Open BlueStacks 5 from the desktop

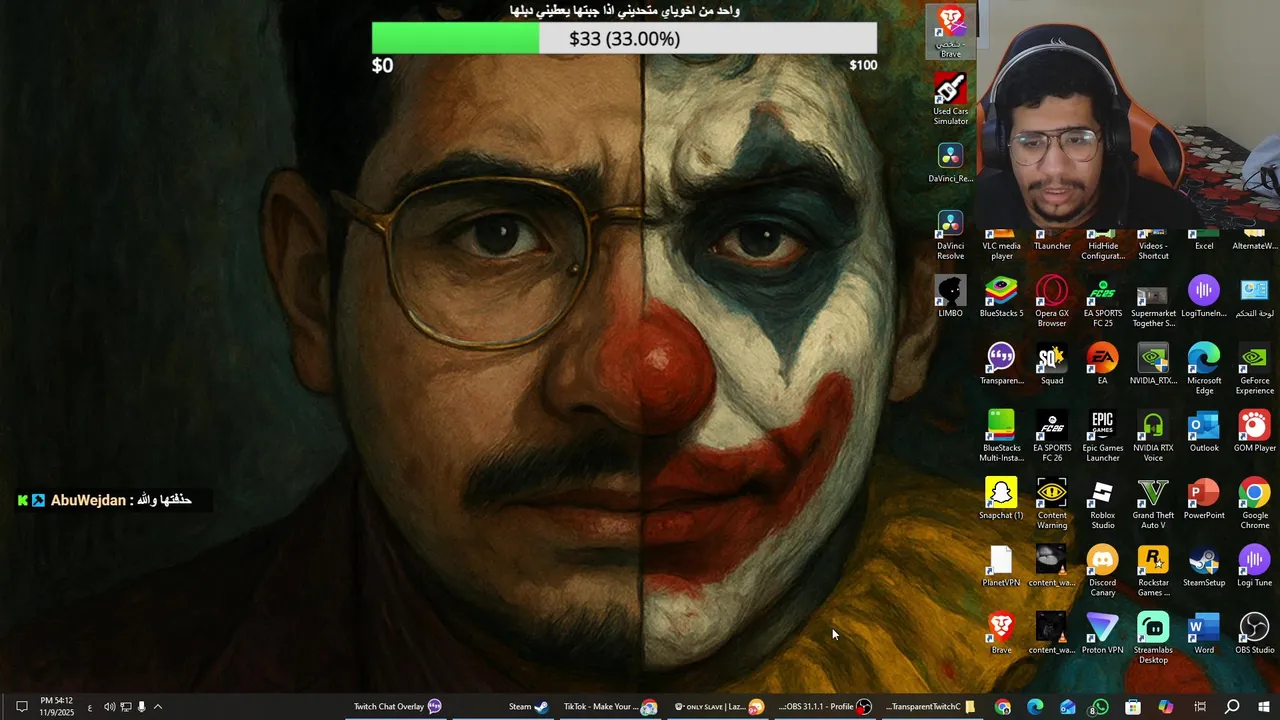click(x=1001, y=298)
